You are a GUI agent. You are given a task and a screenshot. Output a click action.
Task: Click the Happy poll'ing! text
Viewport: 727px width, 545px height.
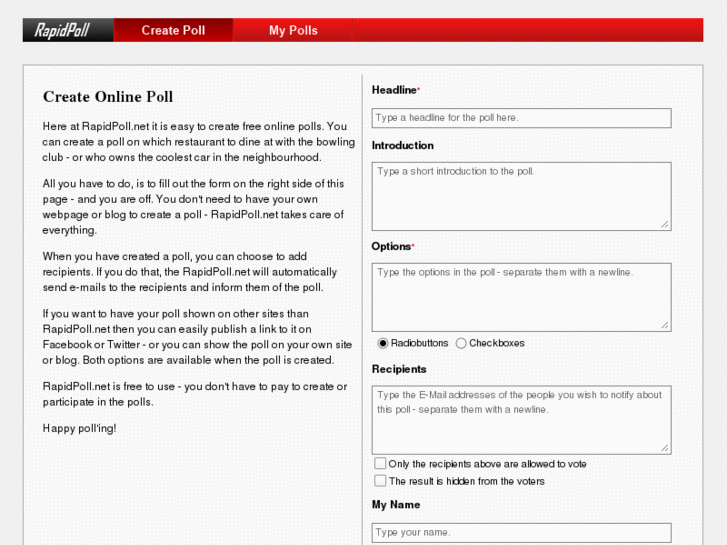pyautogui.click(x=79, y=429)
